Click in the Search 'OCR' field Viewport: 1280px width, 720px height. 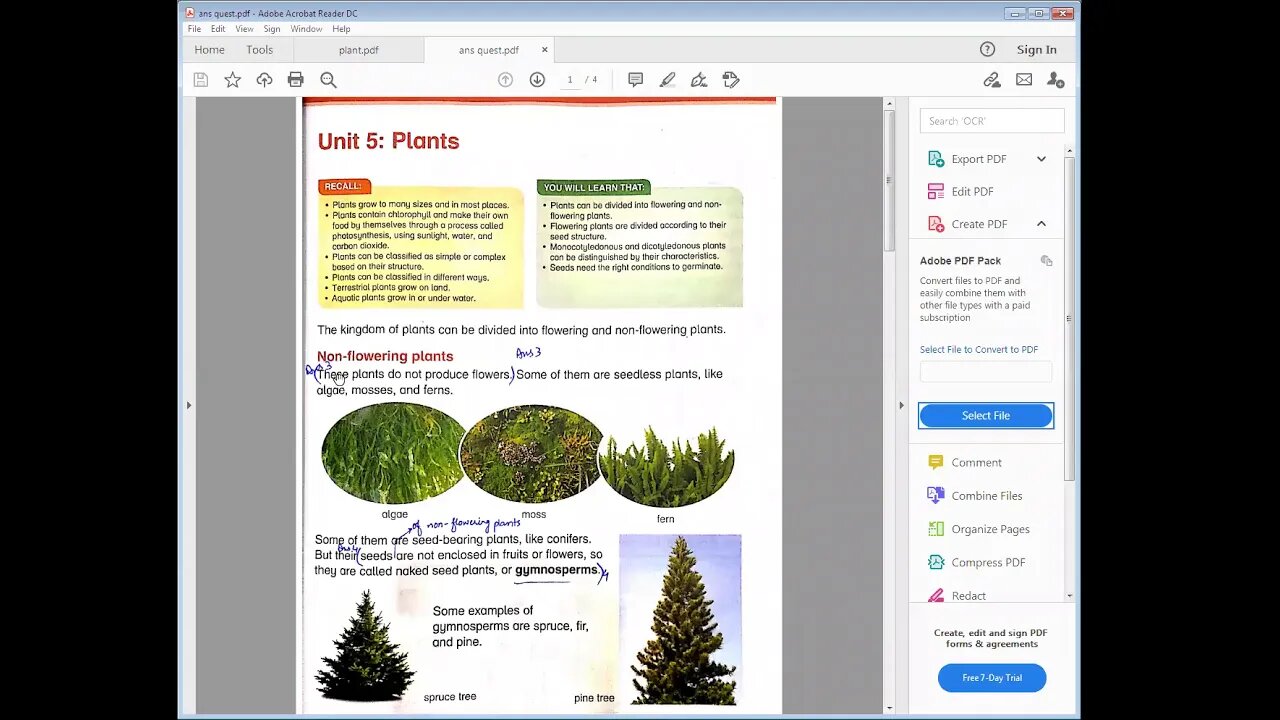[991, 121]
